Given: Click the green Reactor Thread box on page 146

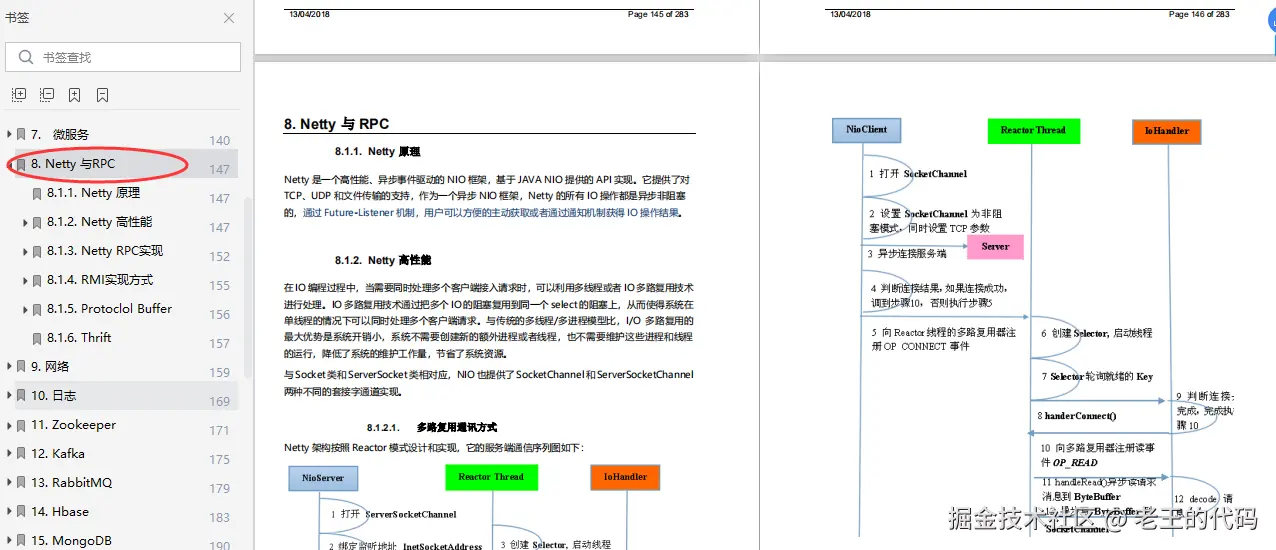Looking at the screenshot, I should [x=1033, y=130].
